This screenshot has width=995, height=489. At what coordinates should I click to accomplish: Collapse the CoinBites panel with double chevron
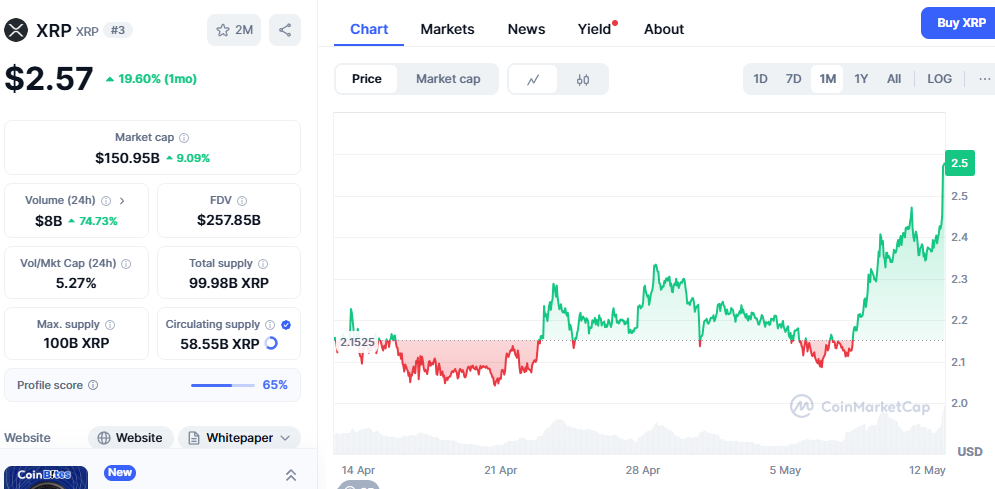tap(291, 474)
